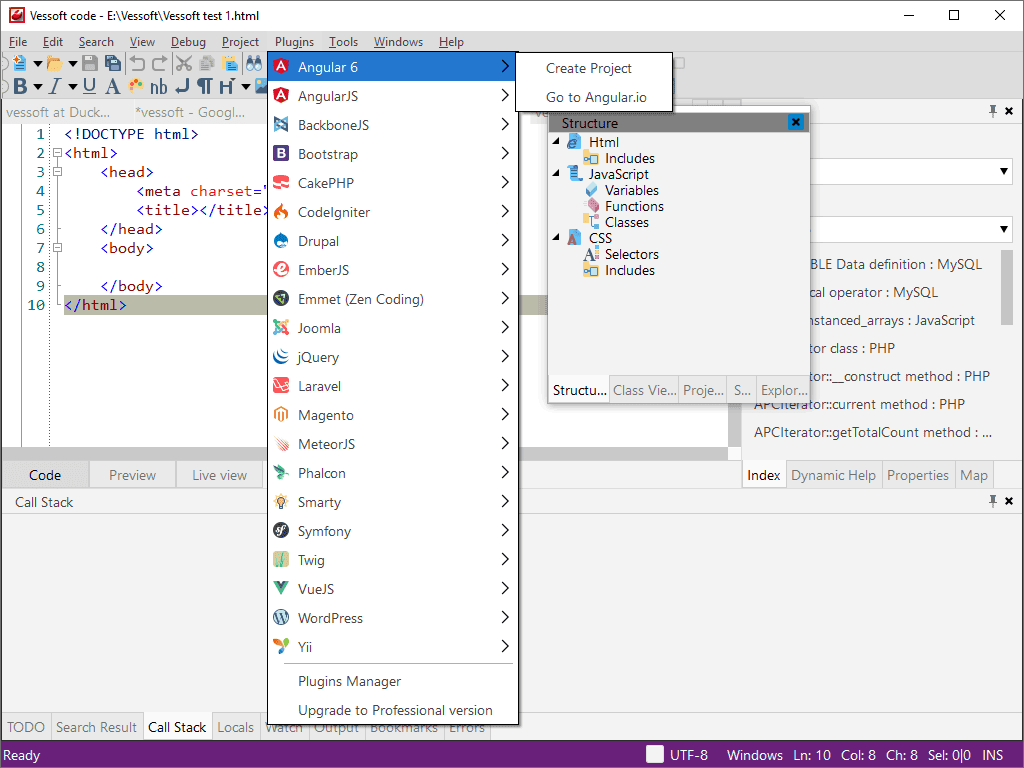Open the Italic button dropdown arrow
The width and height of the screenshot is (1024, 768).
(x=72, y=86)
